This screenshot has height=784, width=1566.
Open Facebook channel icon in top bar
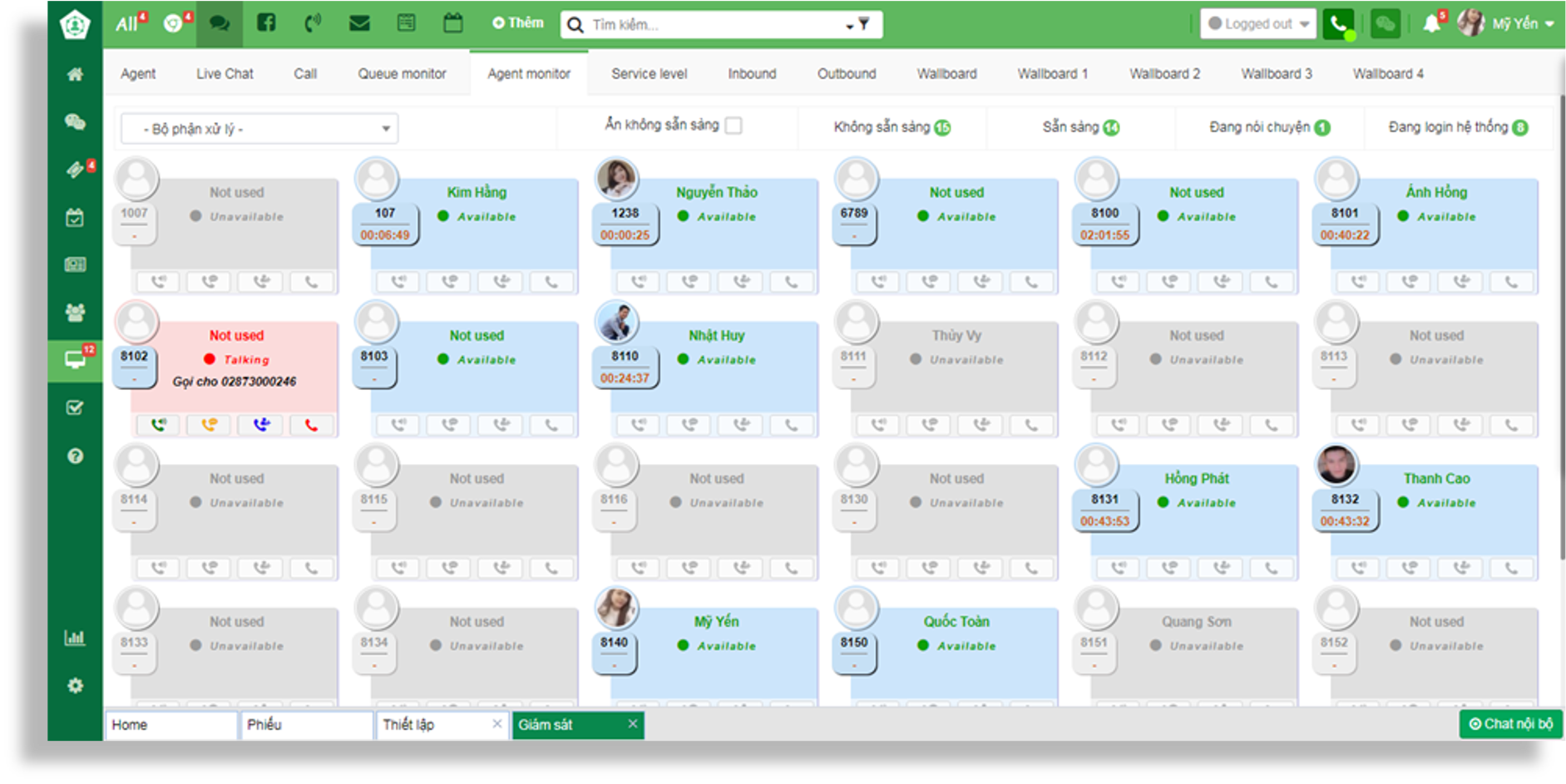point(266,23)
